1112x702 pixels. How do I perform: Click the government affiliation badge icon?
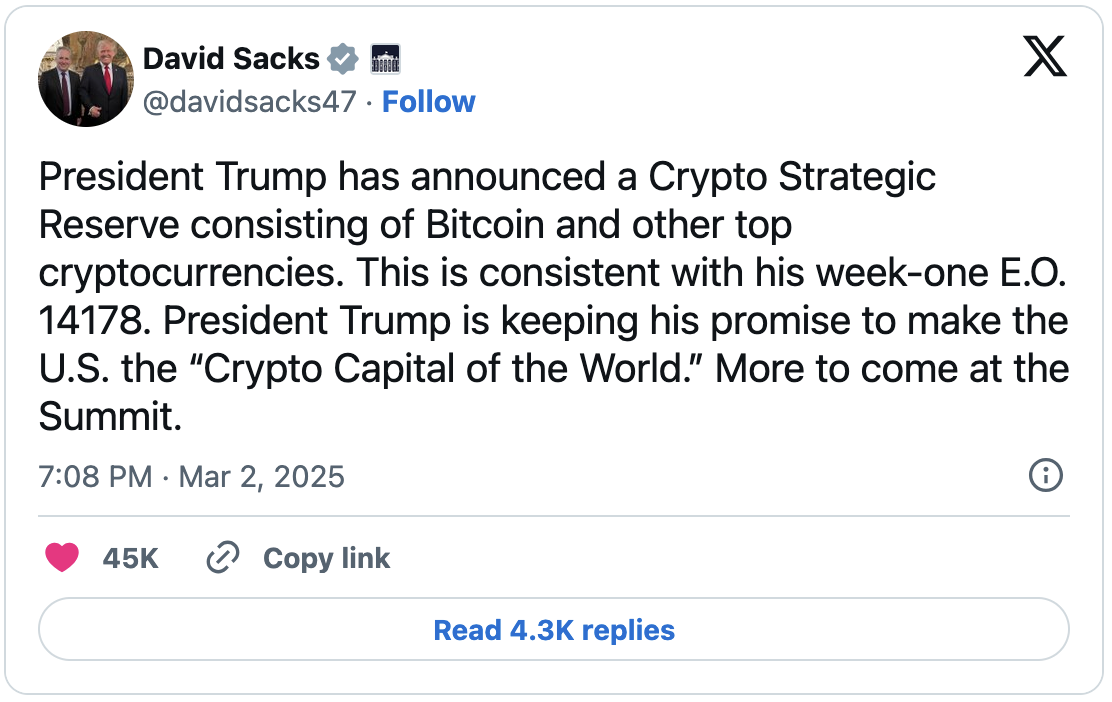[385, 59]
